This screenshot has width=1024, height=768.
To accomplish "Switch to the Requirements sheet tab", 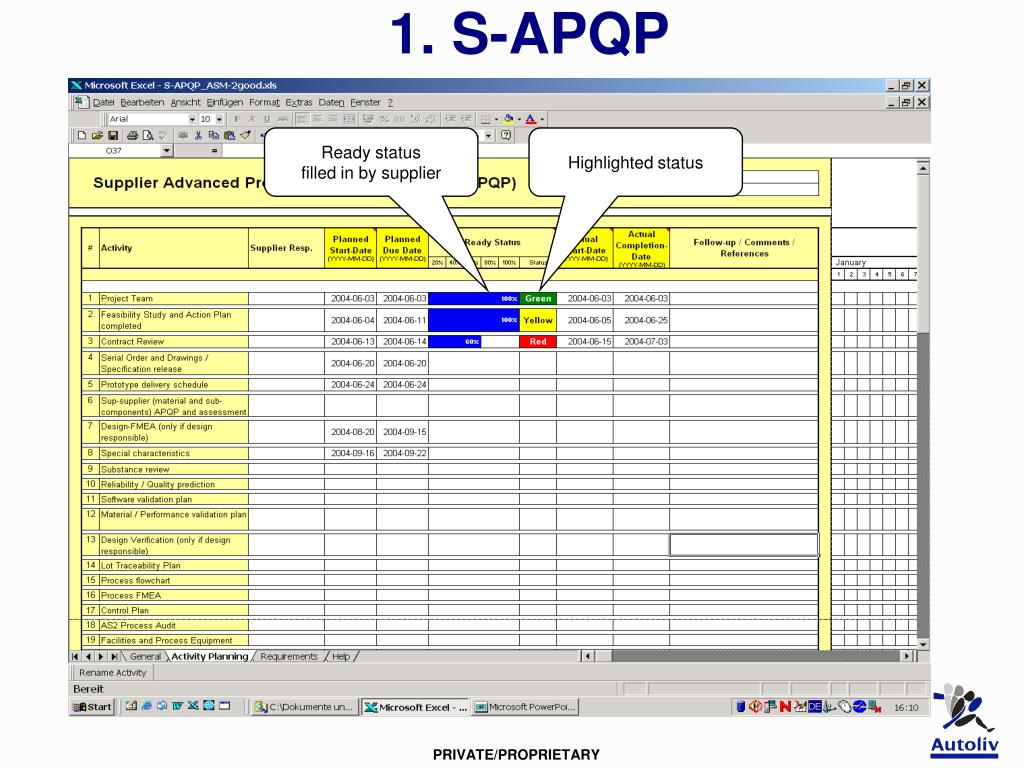I will click(x=289, y=656).
